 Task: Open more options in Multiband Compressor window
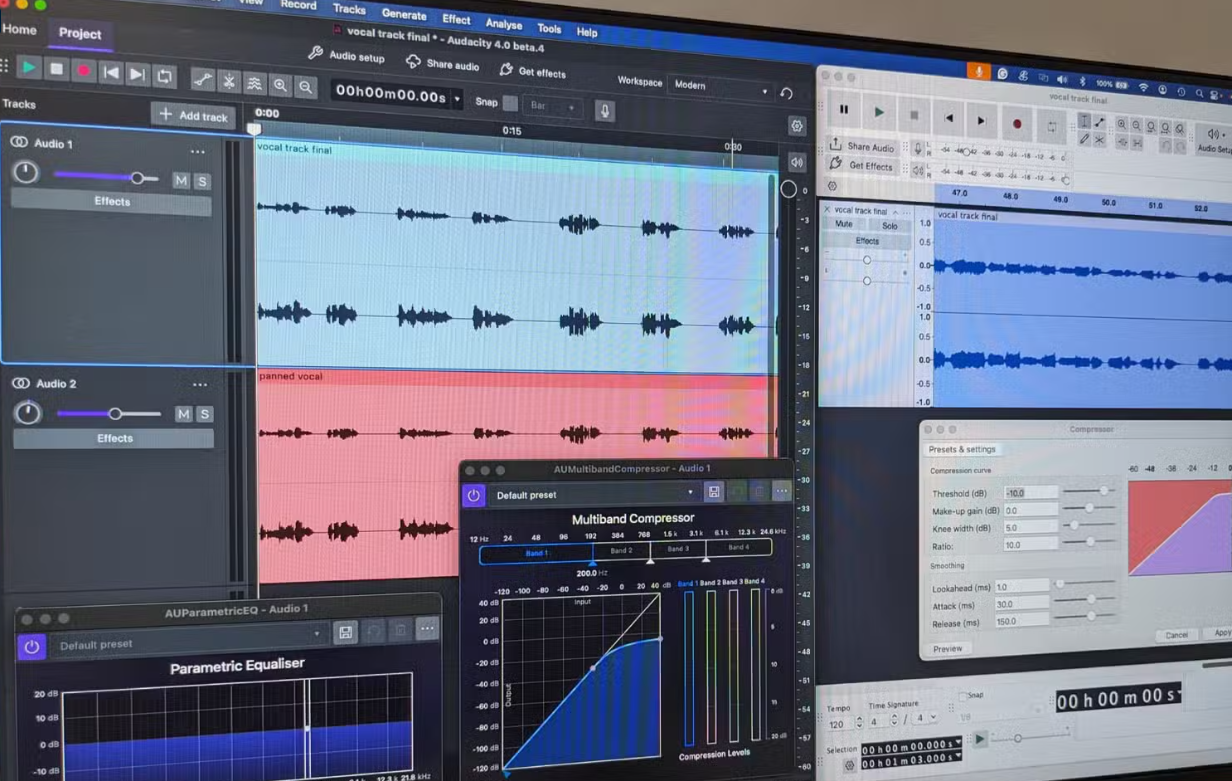click(782, 492)
